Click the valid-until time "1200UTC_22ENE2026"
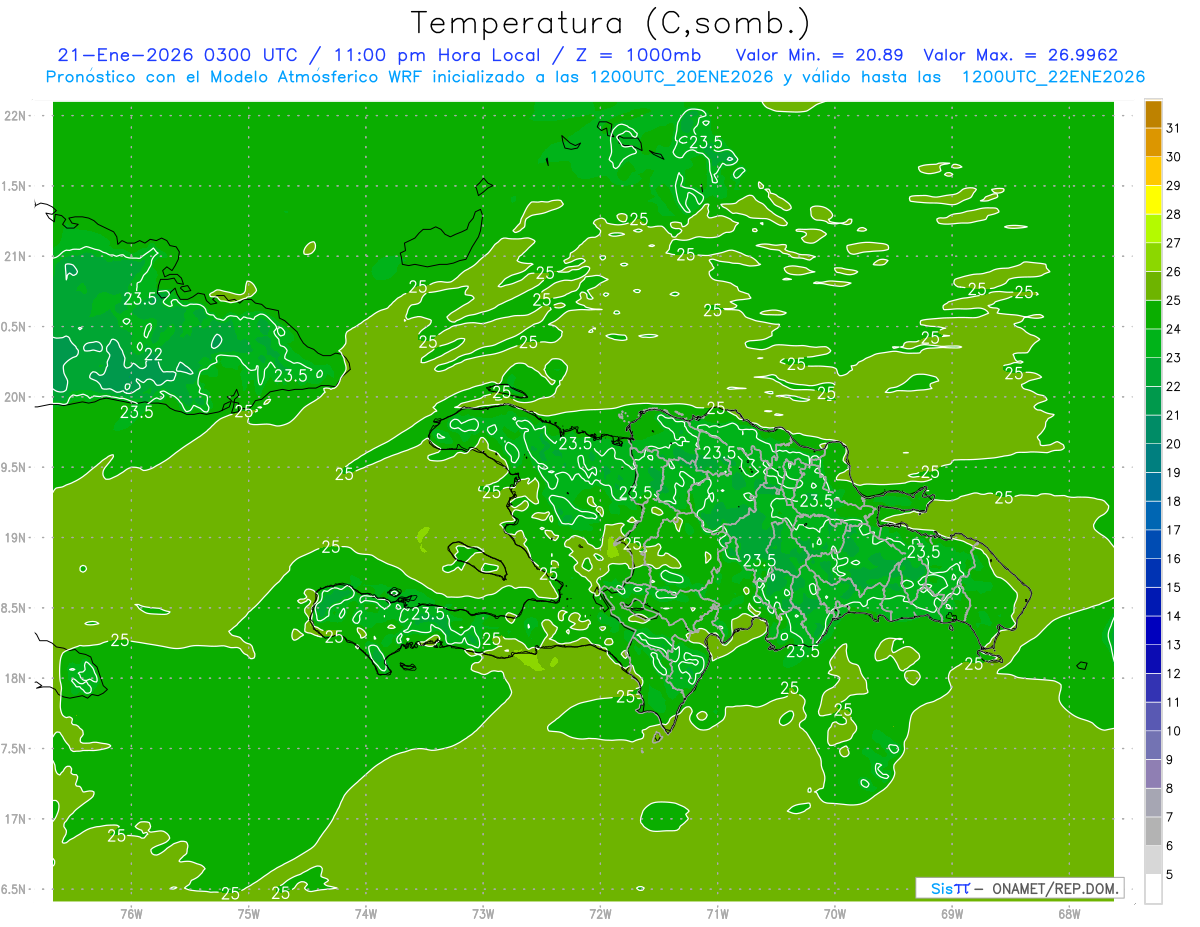This screenshot has width=1200, height=927. (1053, 77)
